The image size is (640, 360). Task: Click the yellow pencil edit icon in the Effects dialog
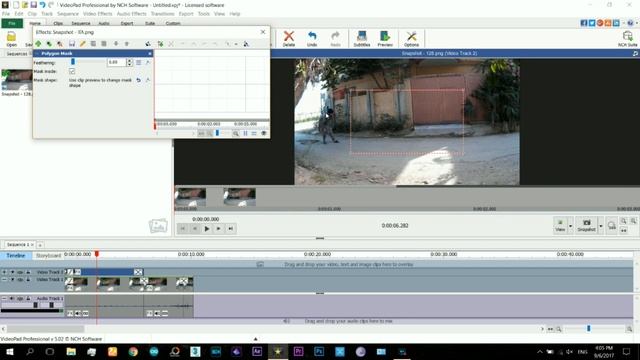tap(82, 44)
